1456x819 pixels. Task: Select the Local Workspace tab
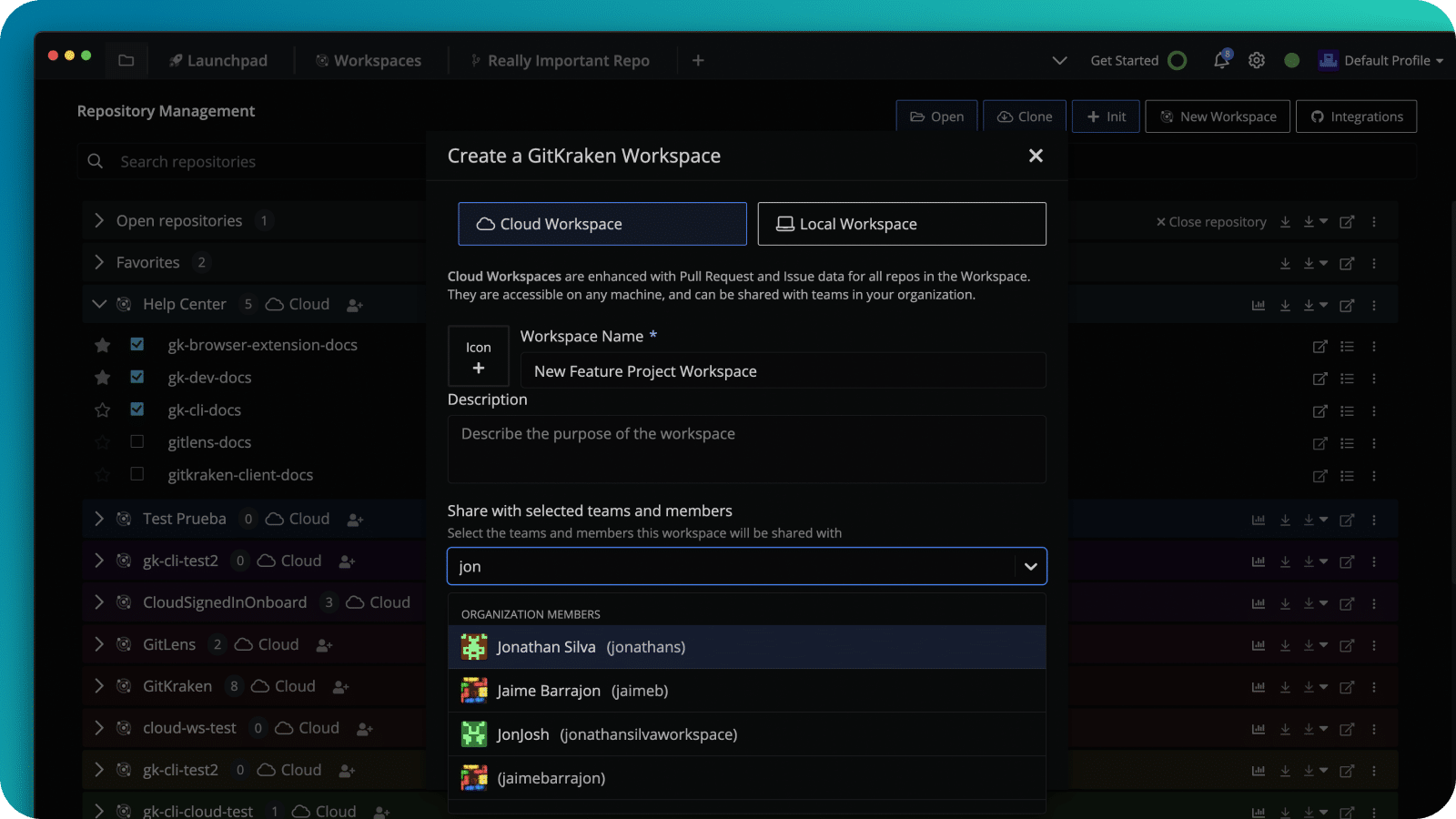901,224
